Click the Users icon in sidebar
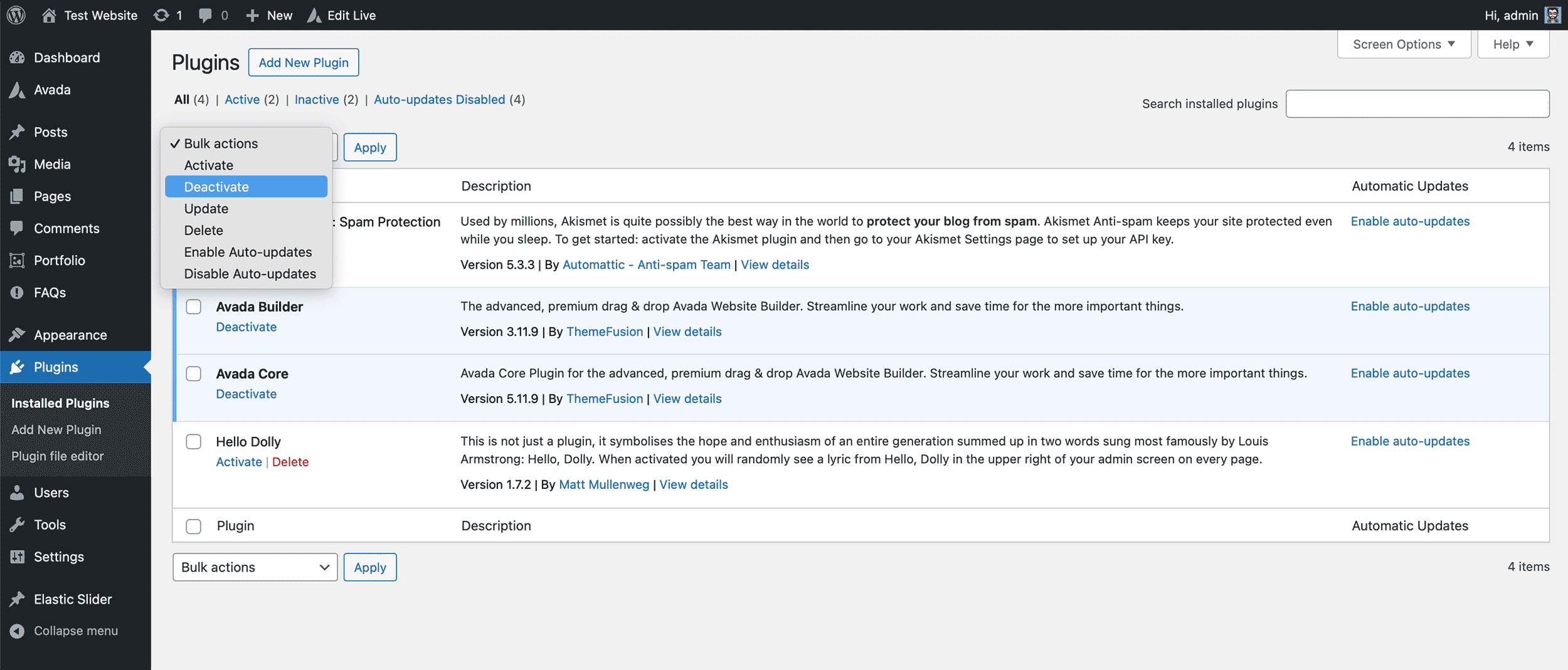 (x=17, y=493)
